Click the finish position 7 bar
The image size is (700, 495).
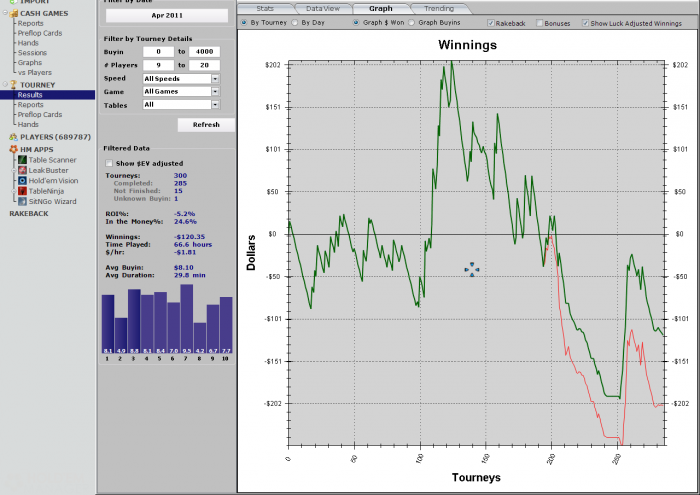click(x=187, y=319)
